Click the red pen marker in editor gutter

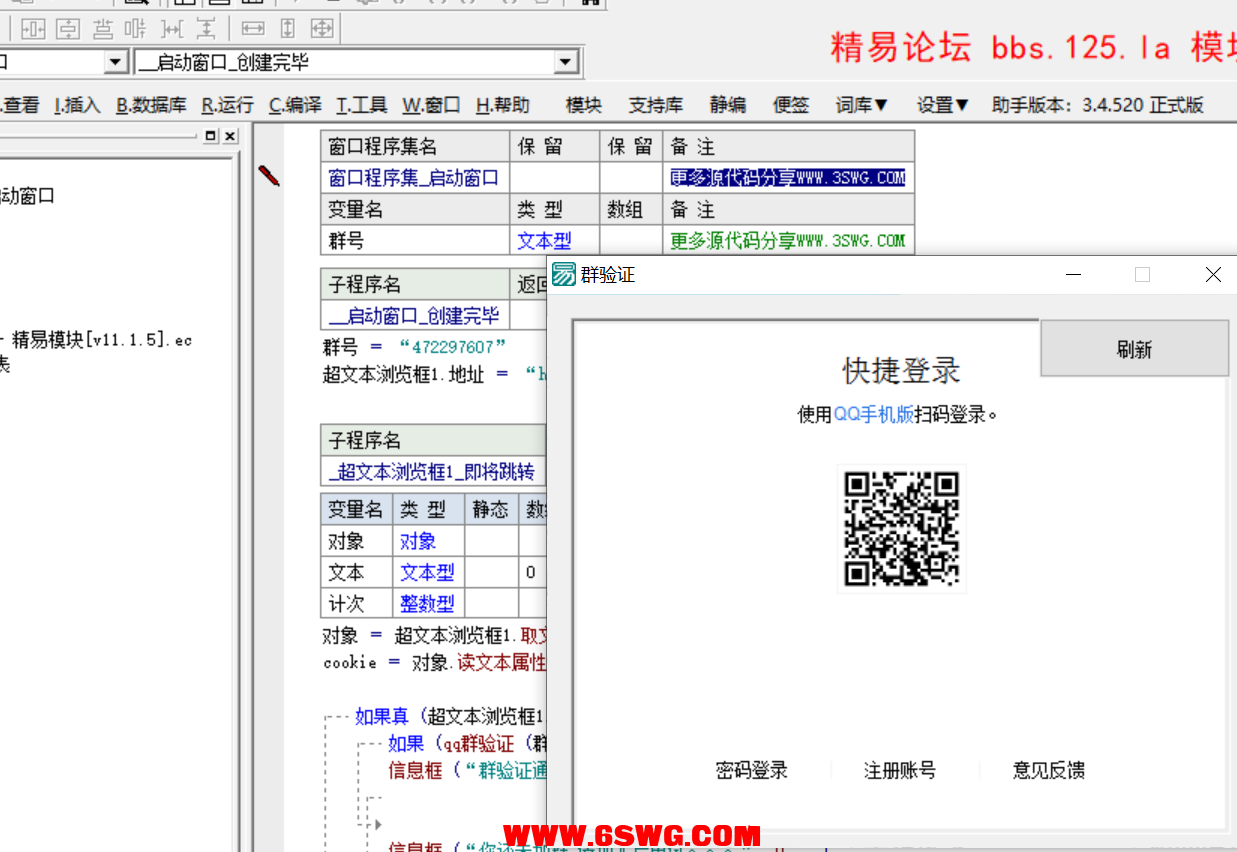point(269,176)
